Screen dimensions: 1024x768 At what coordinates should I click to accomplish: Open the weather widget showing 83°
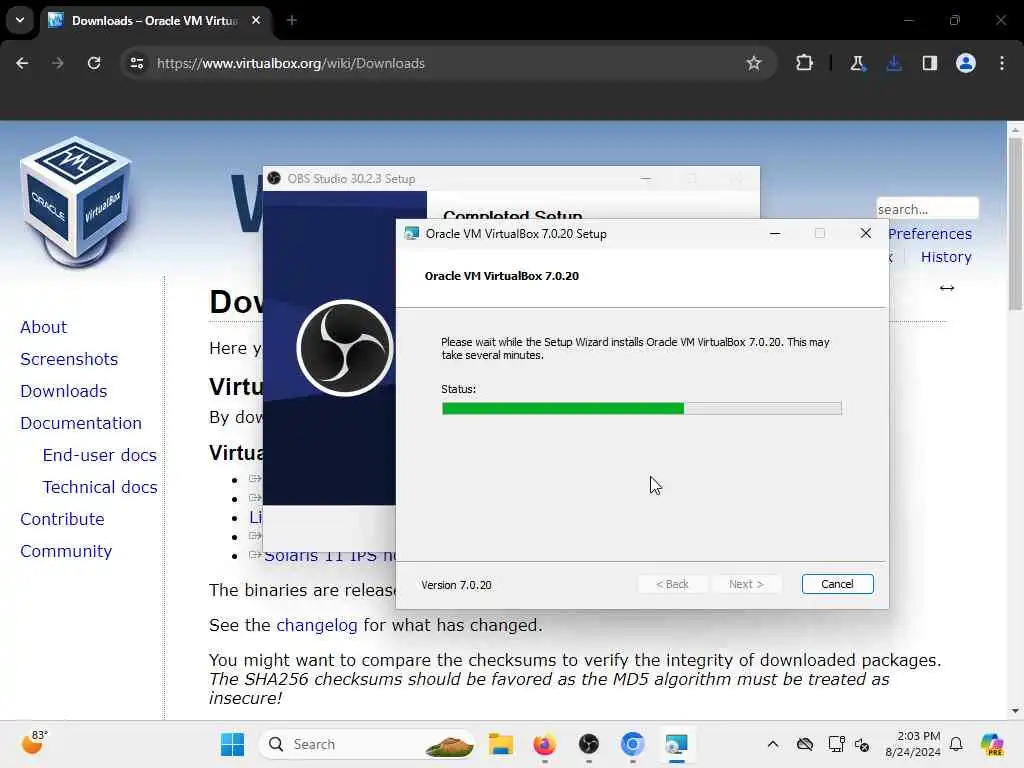34,743
